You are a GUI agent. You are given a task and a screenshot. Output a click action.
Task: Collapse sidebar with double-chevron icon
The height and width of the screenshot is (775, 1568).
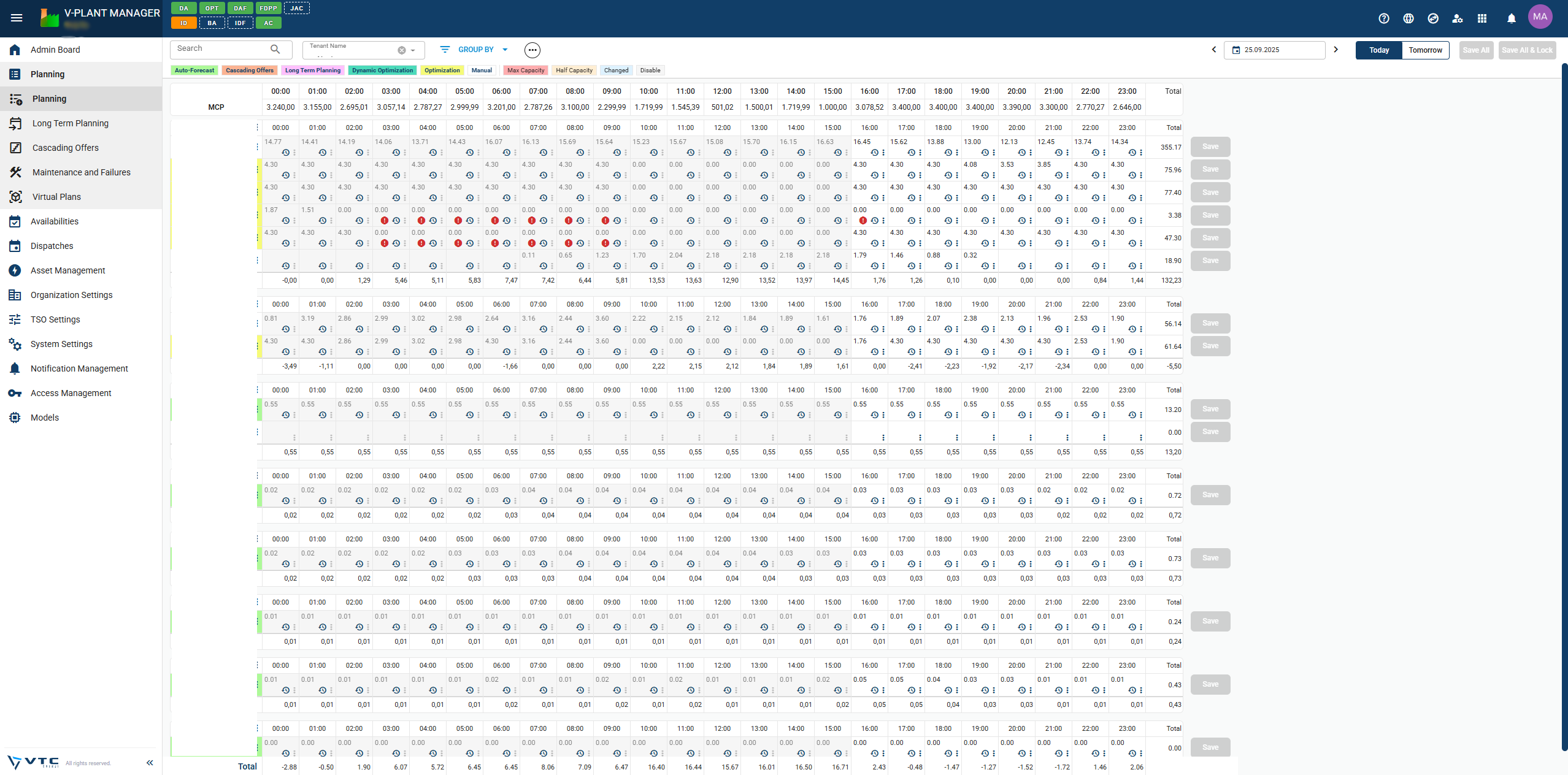[x=150, y=763]
